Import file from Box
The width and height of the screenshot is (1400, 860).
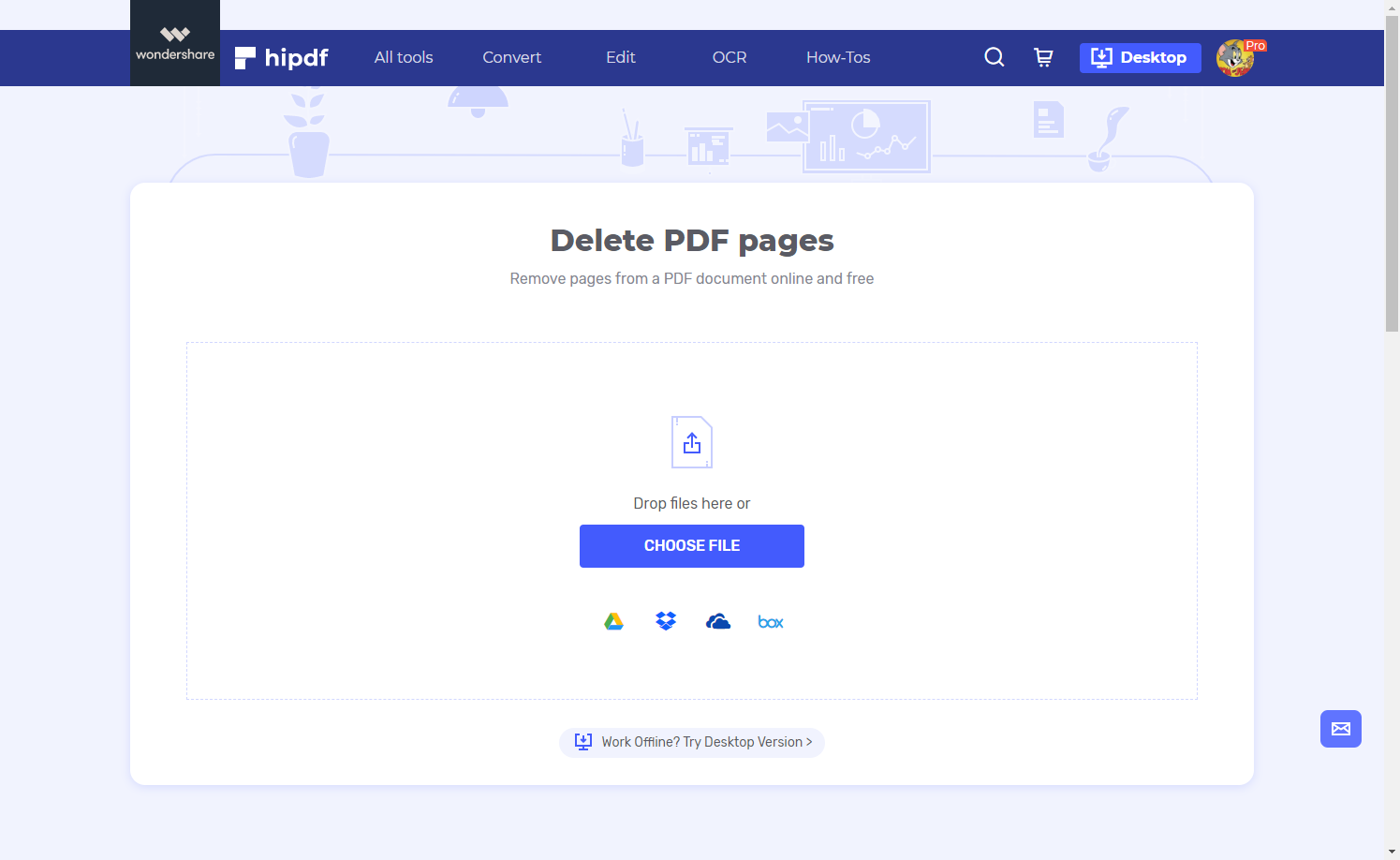click(x=771, y=622)
